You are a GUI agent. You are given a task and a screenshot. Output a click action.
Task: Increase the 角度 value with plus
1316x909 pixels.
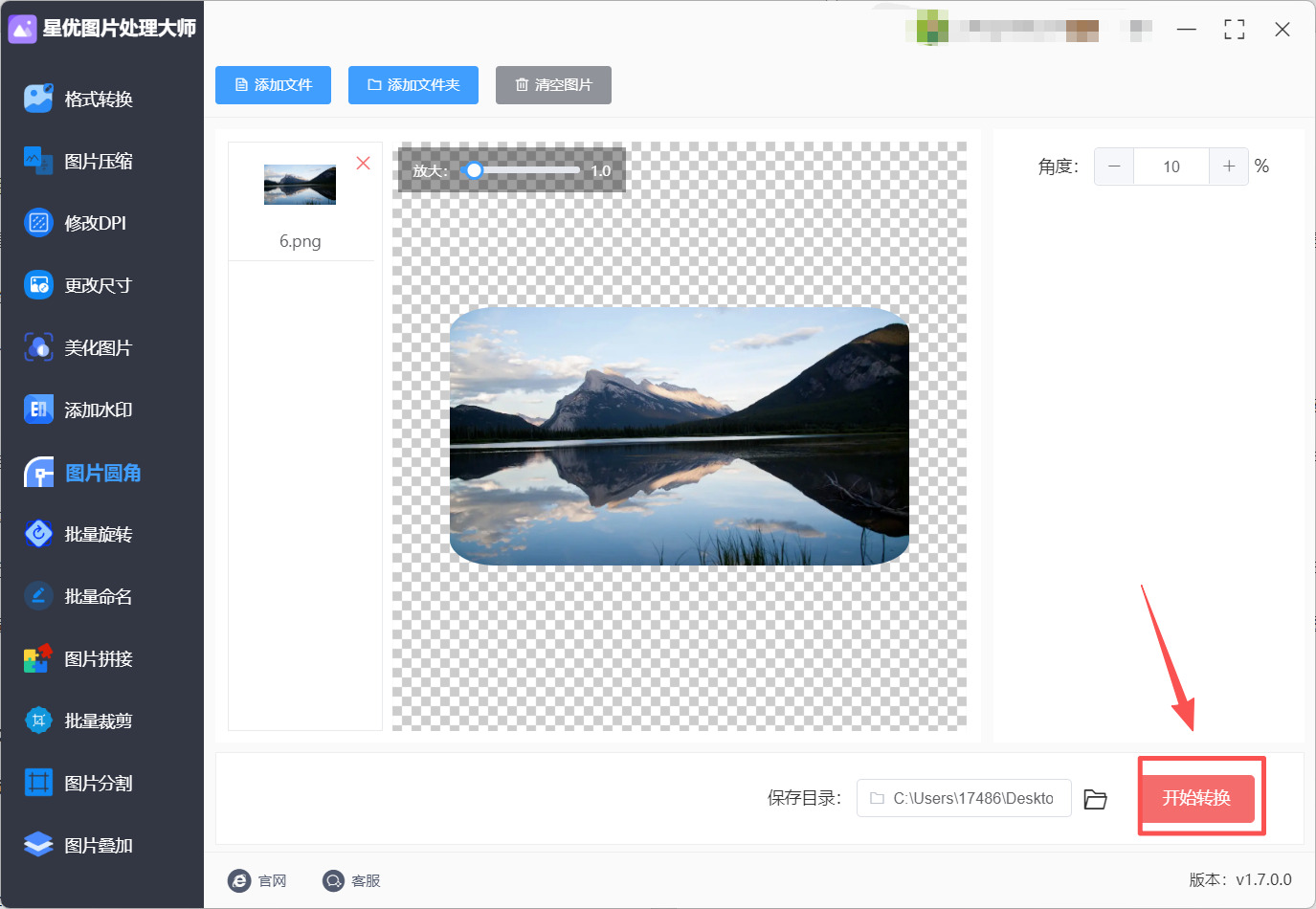click(x=1229, y=166)
